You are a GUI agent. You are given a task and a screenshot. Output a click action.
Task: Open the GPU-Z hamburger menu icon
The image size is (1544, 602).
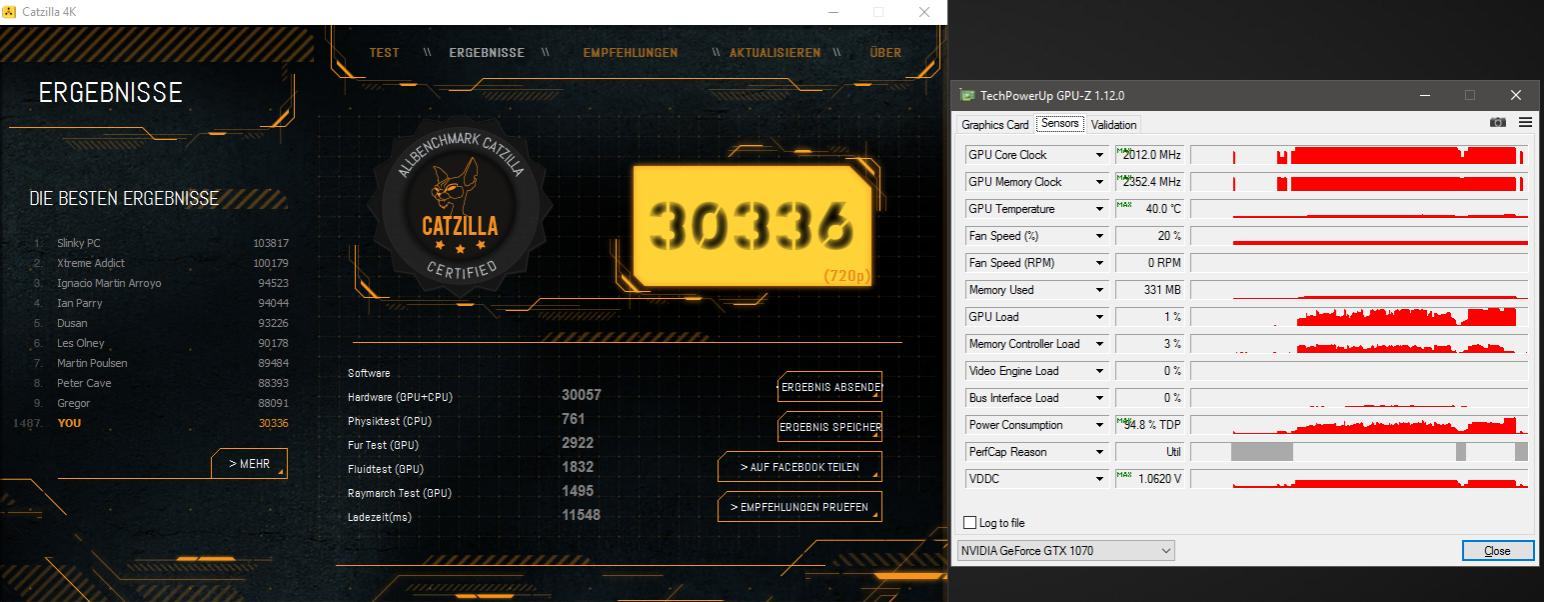[1525, 122]
